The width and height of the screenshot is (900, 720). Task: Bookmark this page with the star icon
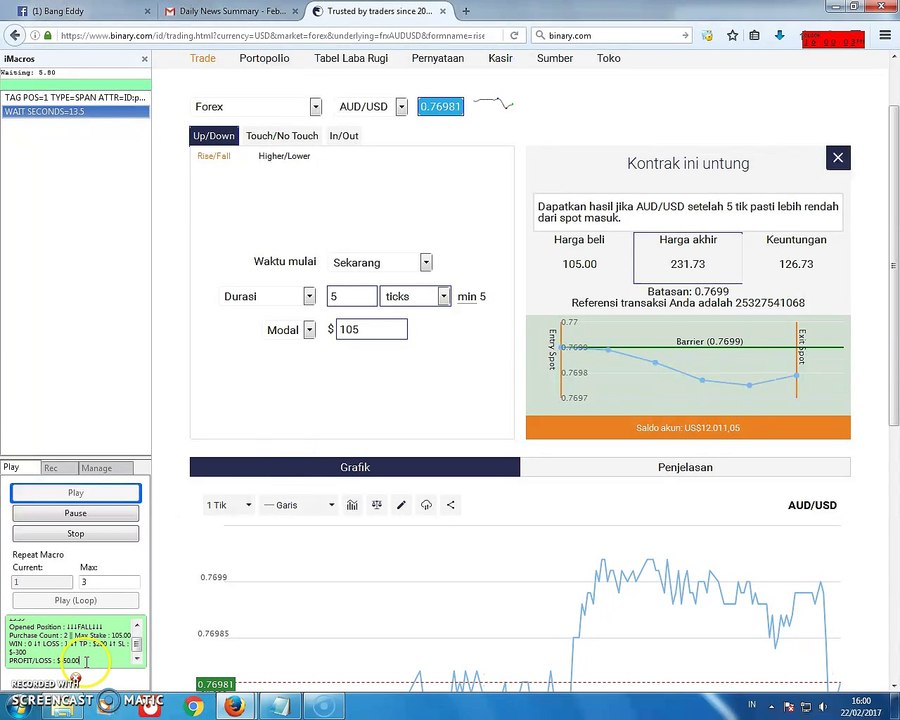732,36
